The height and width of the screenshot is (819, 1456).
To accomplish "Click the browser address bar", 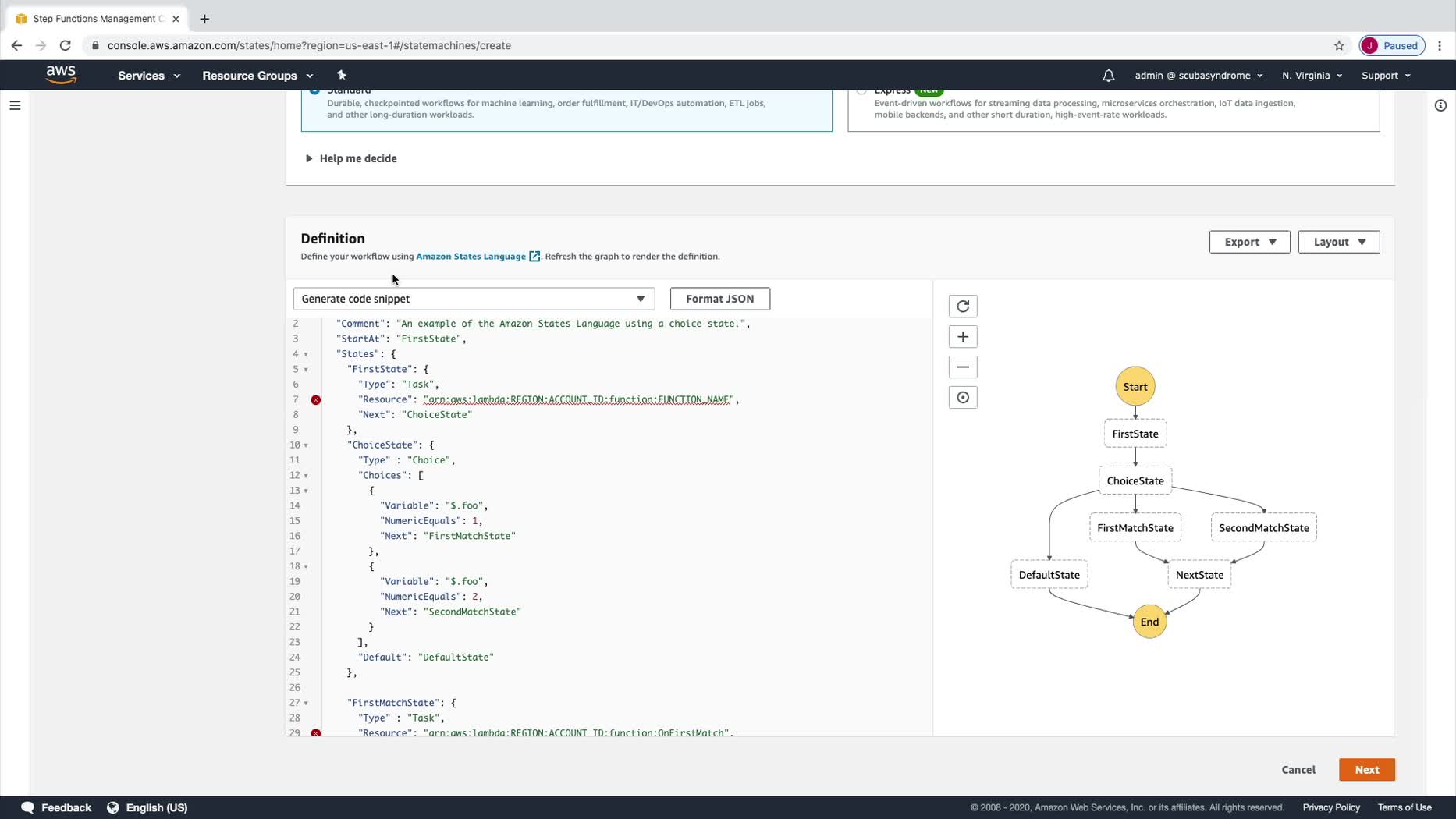I will click(702, 45).
